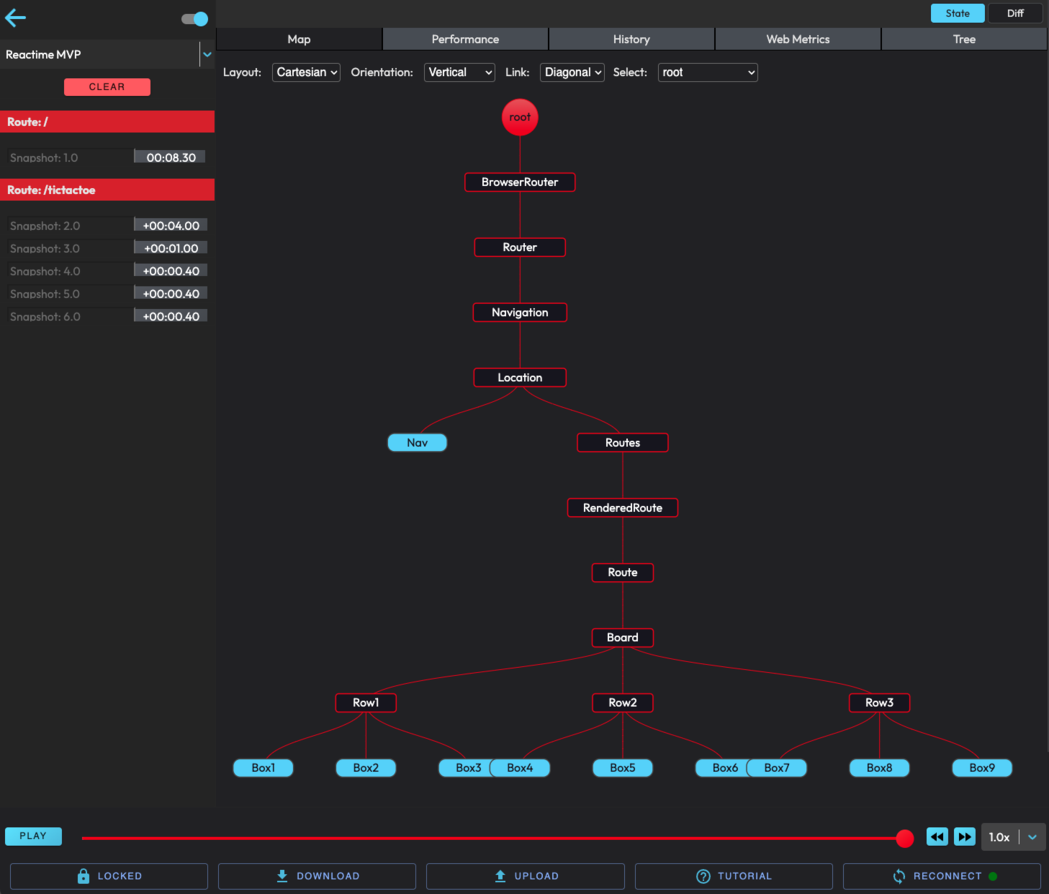The height and width of the screenshot is (894, 1049).
Task: Select Snapshot: 6.0 entry
Action: [x=107, y=317]
